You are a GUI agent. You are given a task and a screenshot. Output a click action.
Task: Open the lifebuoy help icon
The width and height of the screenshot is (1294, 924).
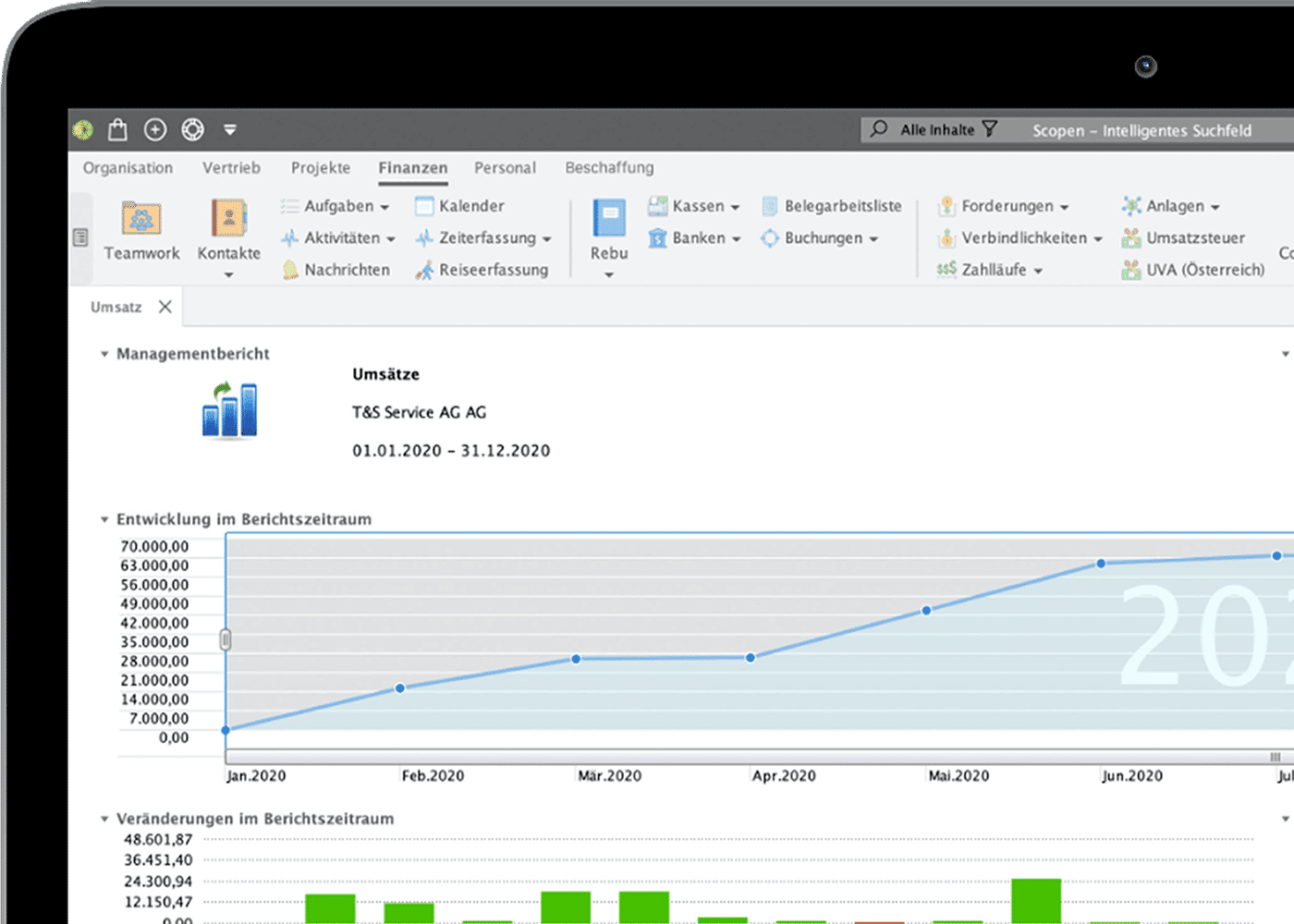(192, 130)
